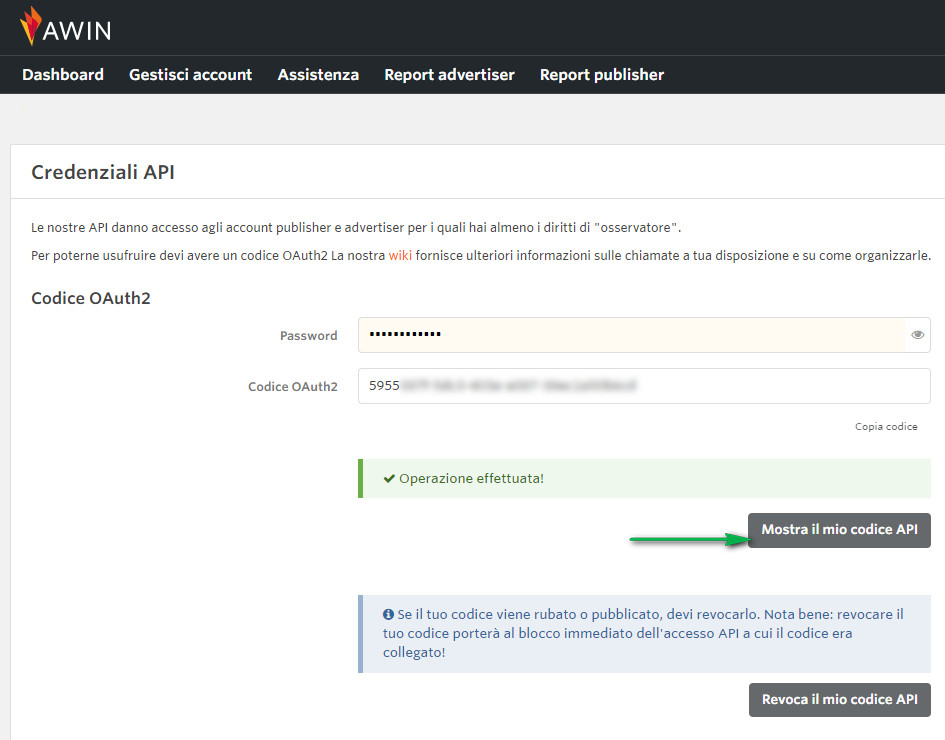Click the green checkmark in the success message
The image size is (945, 740).
(x=388, y=478)
